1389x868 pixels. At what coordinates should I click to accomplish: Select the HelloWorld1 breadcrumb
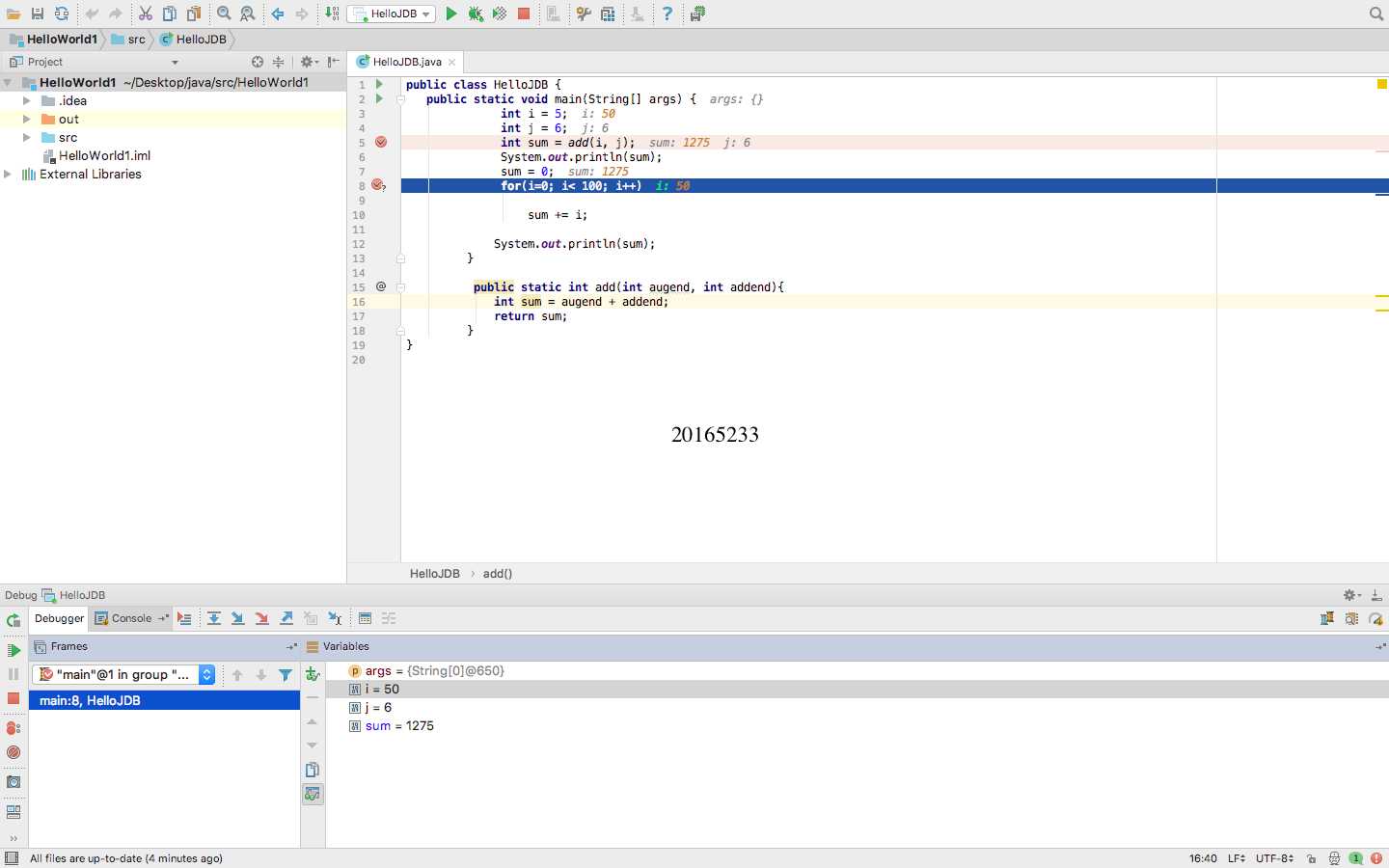point(54,40)
